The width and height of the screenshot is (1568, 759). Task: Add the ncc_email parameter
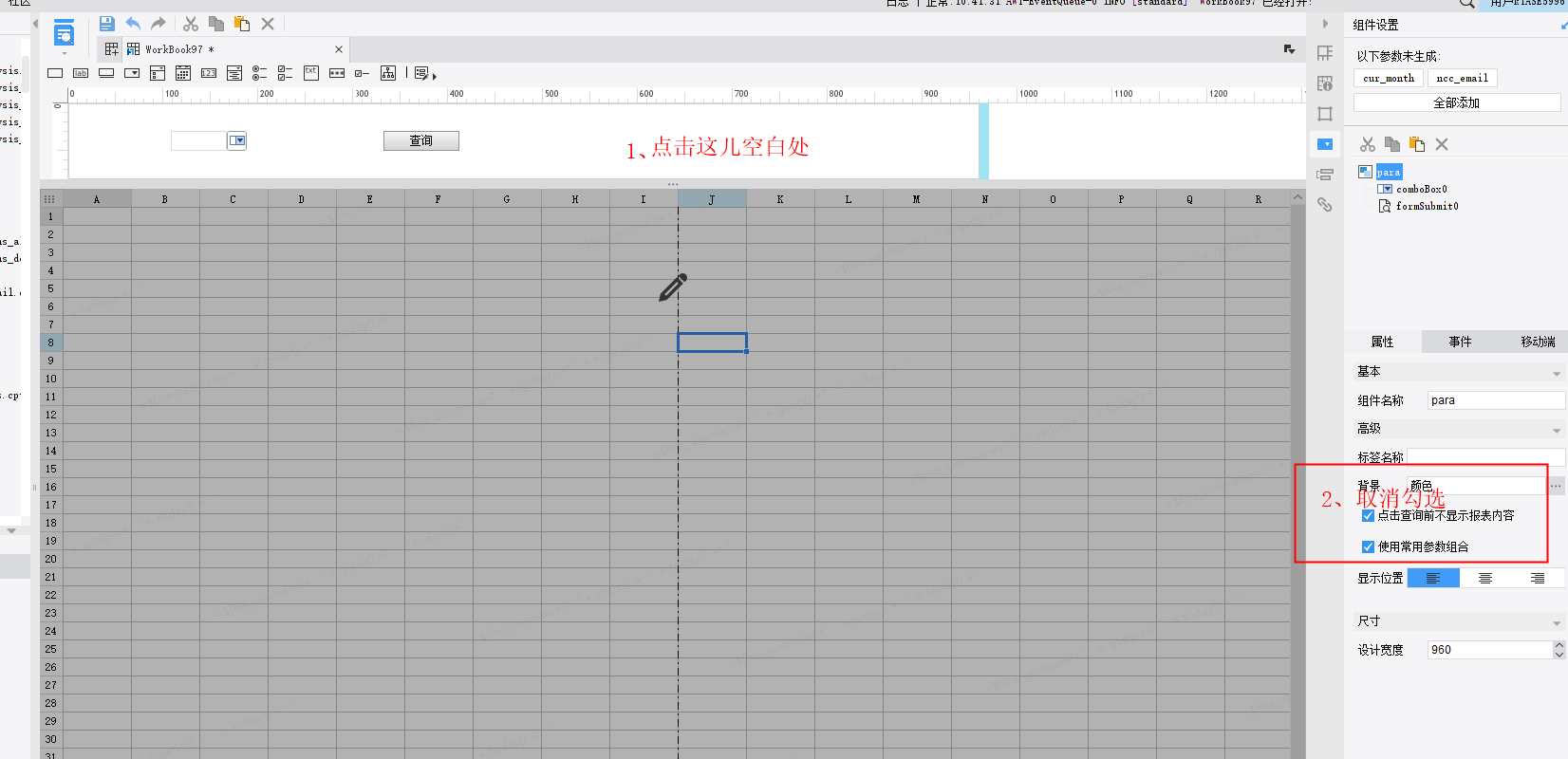pos(1462,79)
